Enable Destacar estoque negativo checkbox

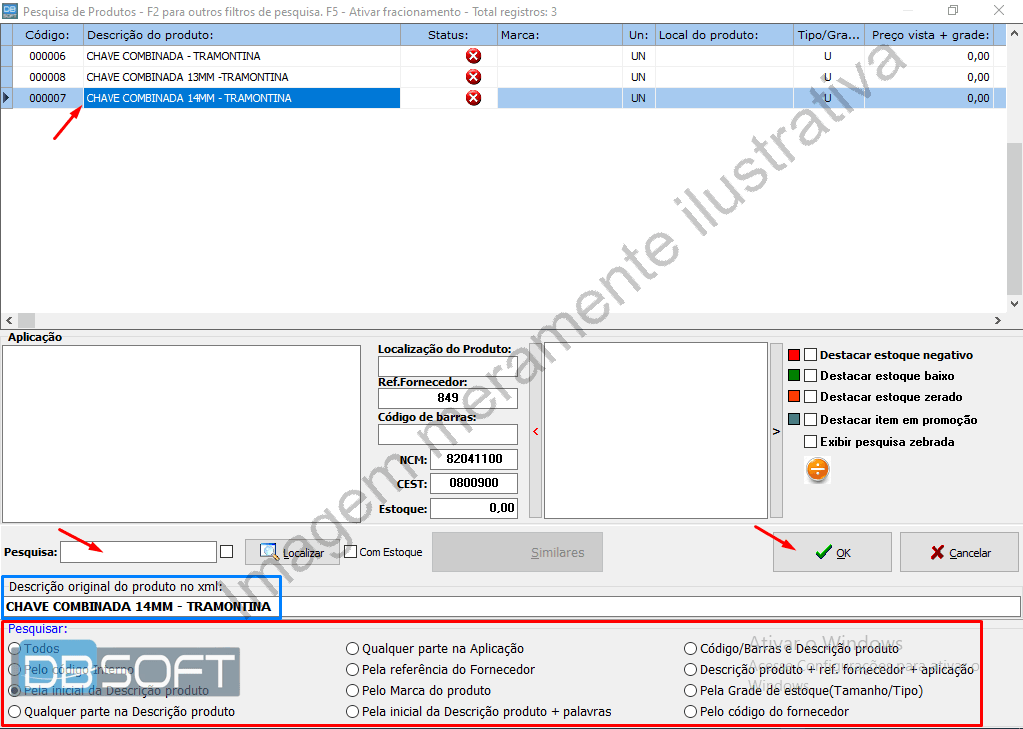811,355
